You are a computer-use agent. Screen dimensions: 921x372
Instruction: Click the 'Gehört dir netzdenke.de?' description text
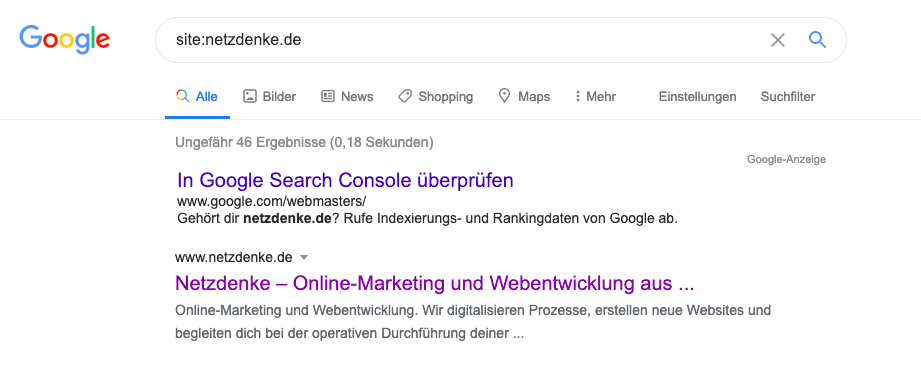[x=428, y=220]
